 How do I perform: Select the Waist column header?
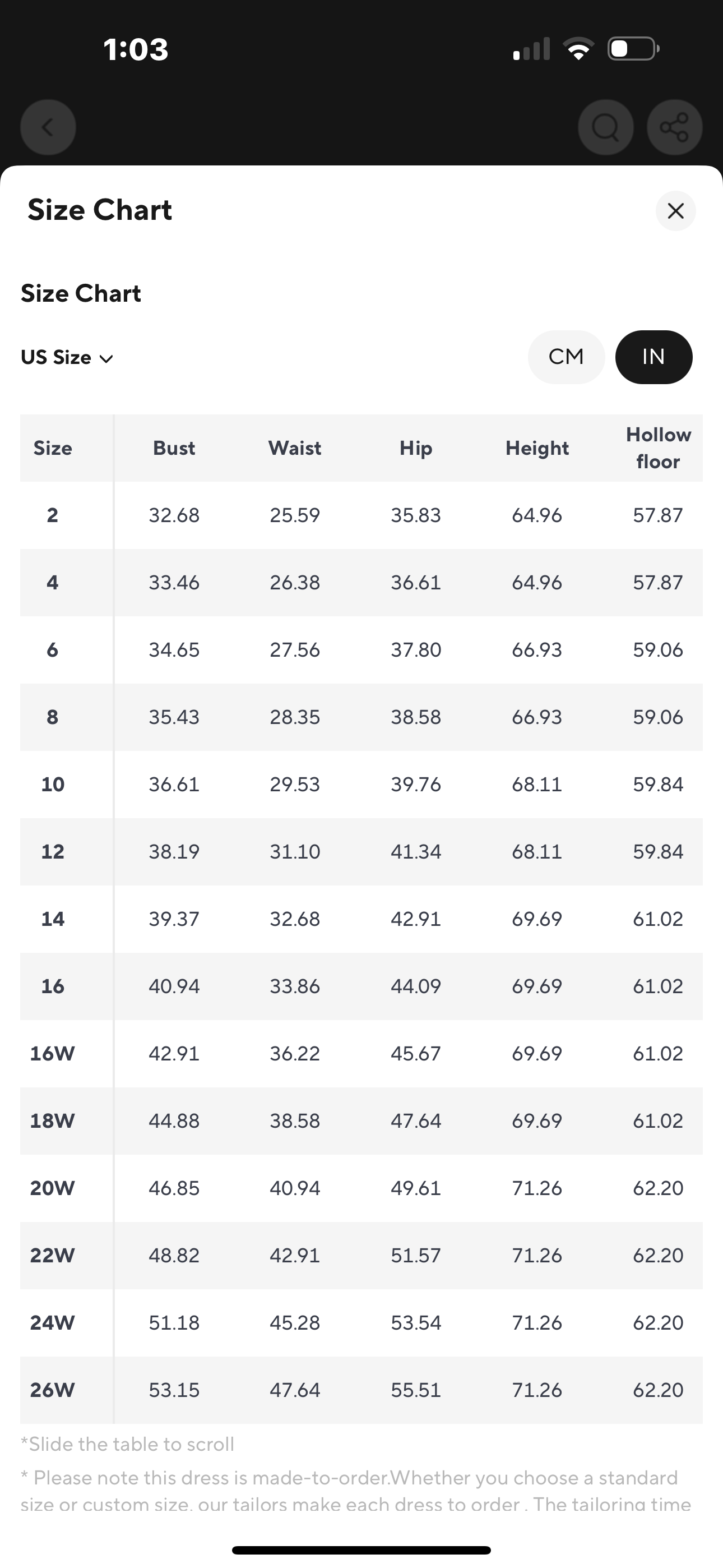pyautogui.click(x=295, y=448)
